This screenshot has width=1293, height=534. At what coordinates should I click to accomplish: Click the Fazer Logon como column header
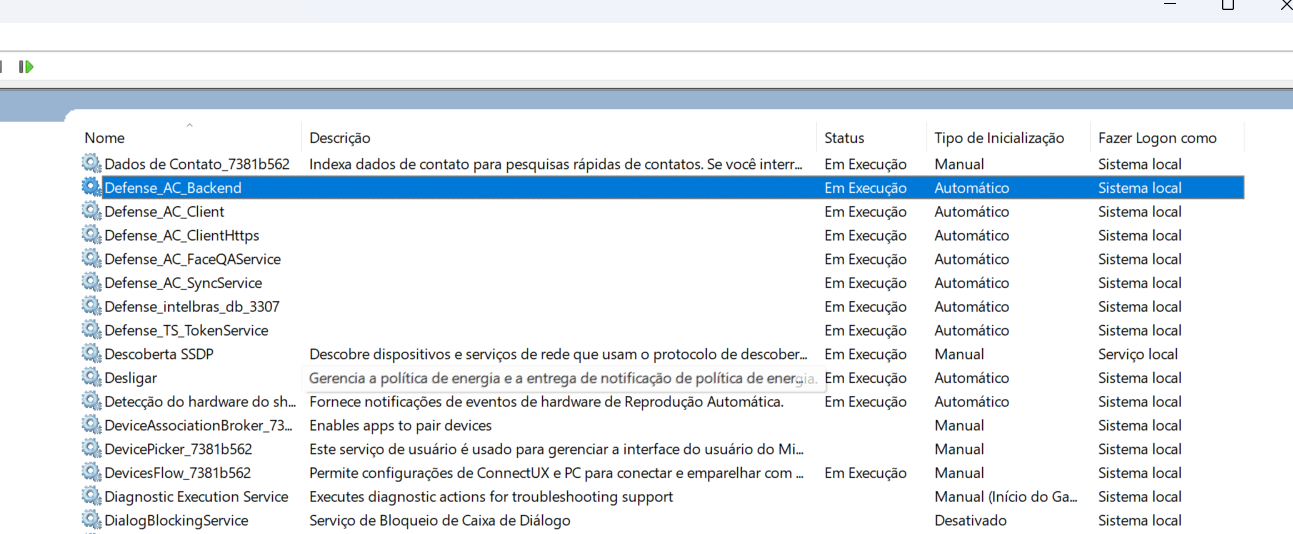tap(1157, 138)
